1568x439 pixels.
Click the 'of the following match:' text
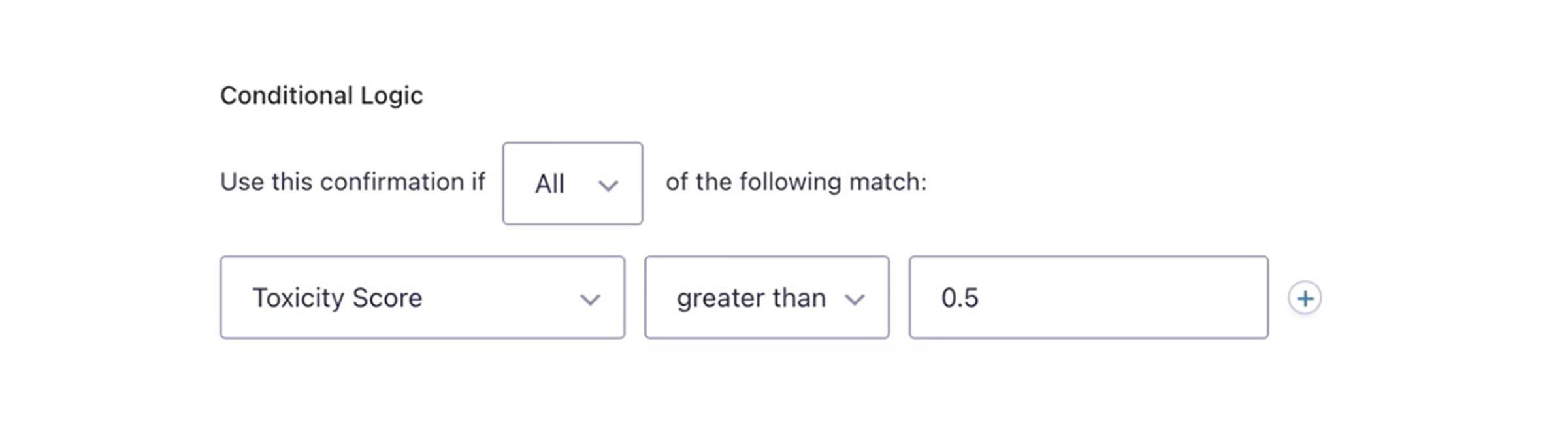tap(796, 182)
